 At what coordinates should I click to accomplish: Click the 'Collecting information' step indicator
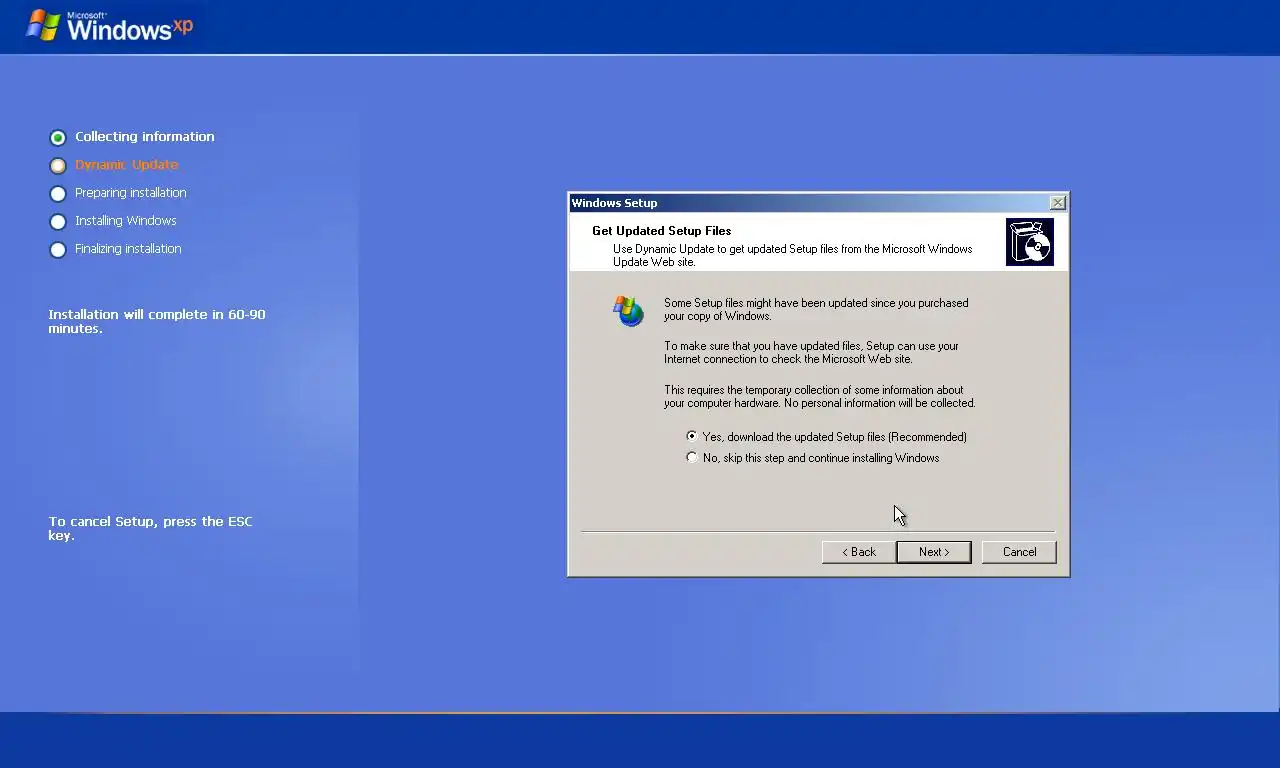[x=58, y=137]
